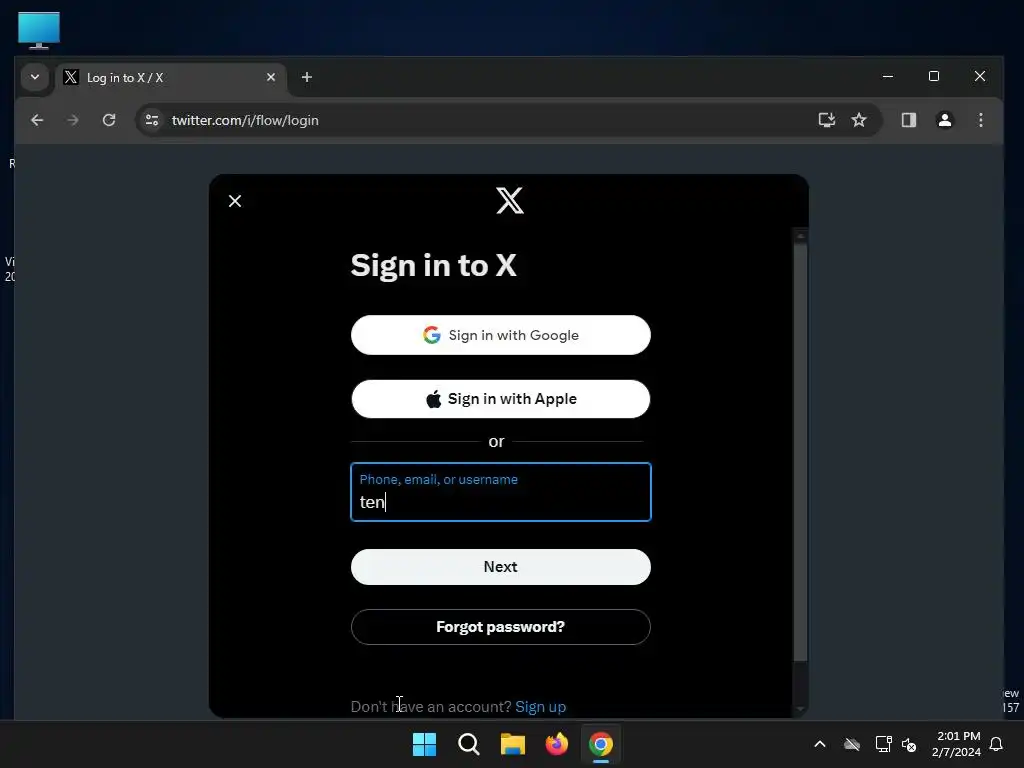
Task: View site information icon
Action: 152,120
